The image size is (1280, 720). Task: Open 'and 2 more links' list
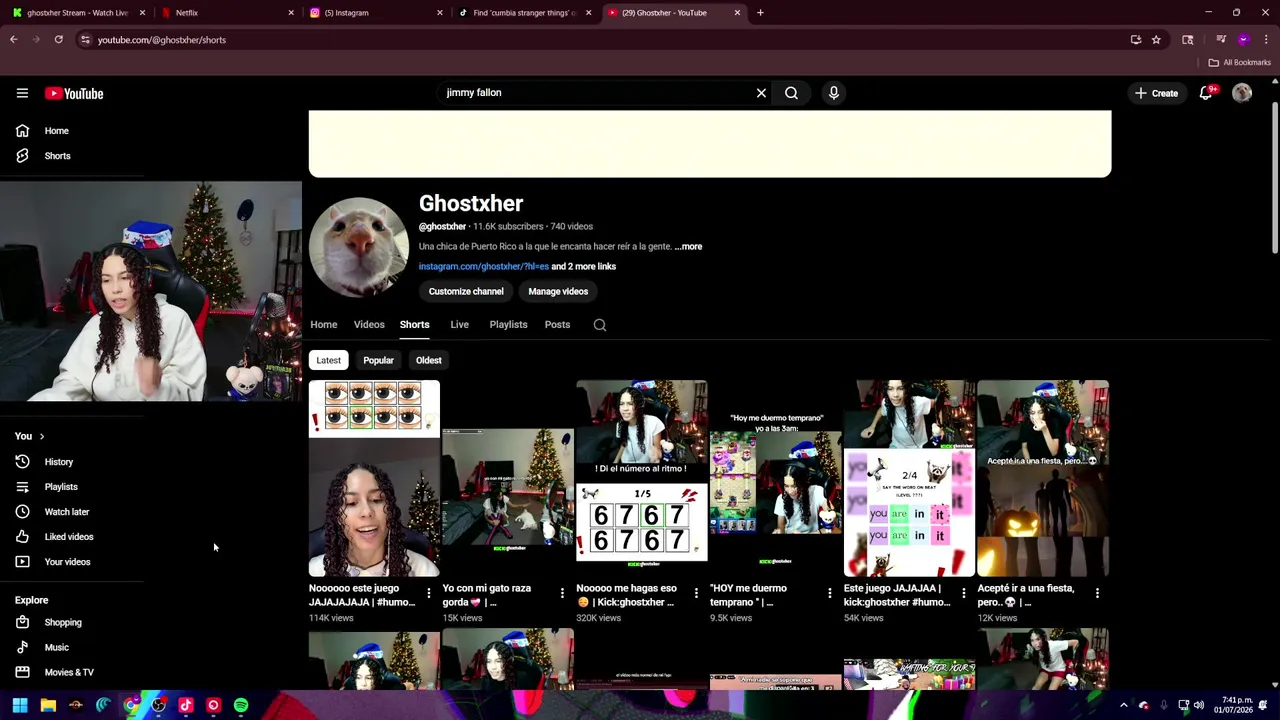click(583, 267)
